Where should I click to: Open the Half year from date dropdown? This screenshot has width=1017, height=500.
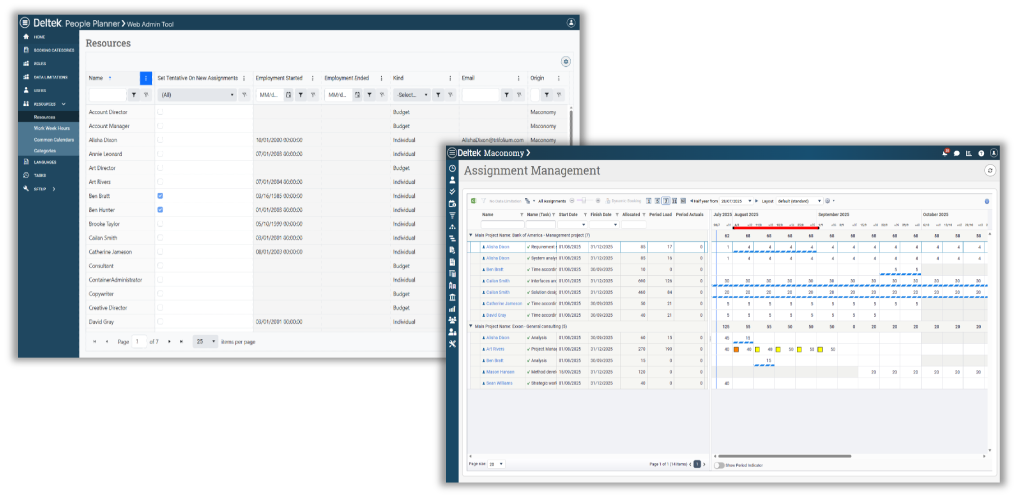(x=736, y=201)
